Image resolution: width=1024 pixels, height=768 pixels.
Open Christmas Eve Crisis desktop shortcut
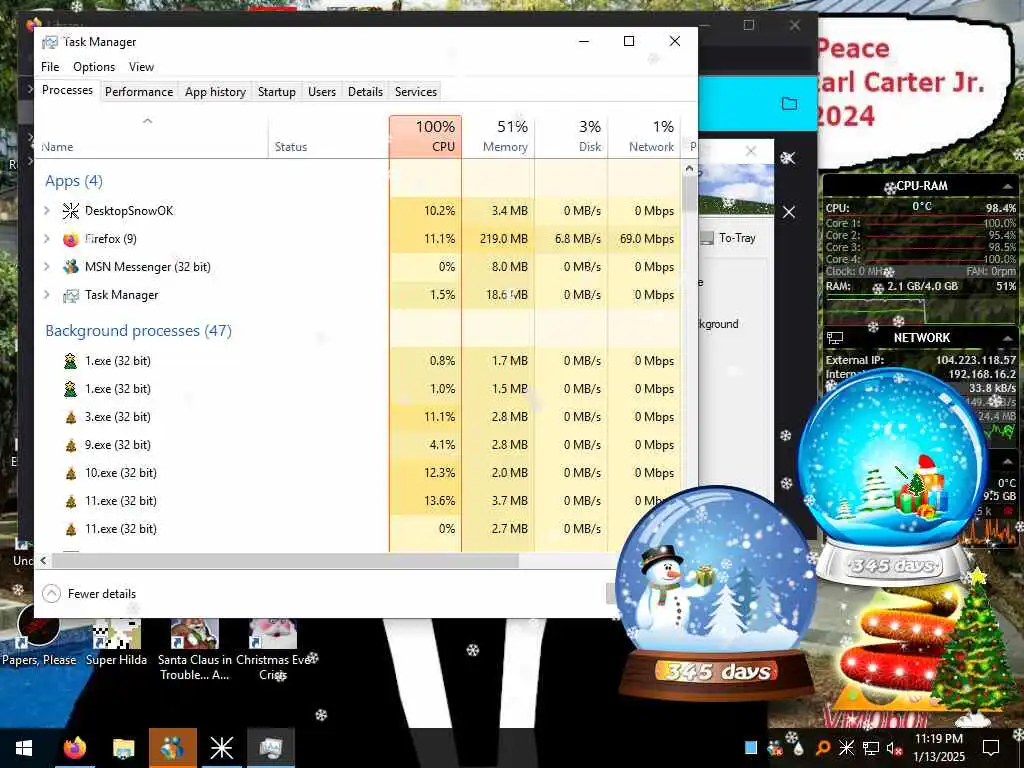click(273, 650)
